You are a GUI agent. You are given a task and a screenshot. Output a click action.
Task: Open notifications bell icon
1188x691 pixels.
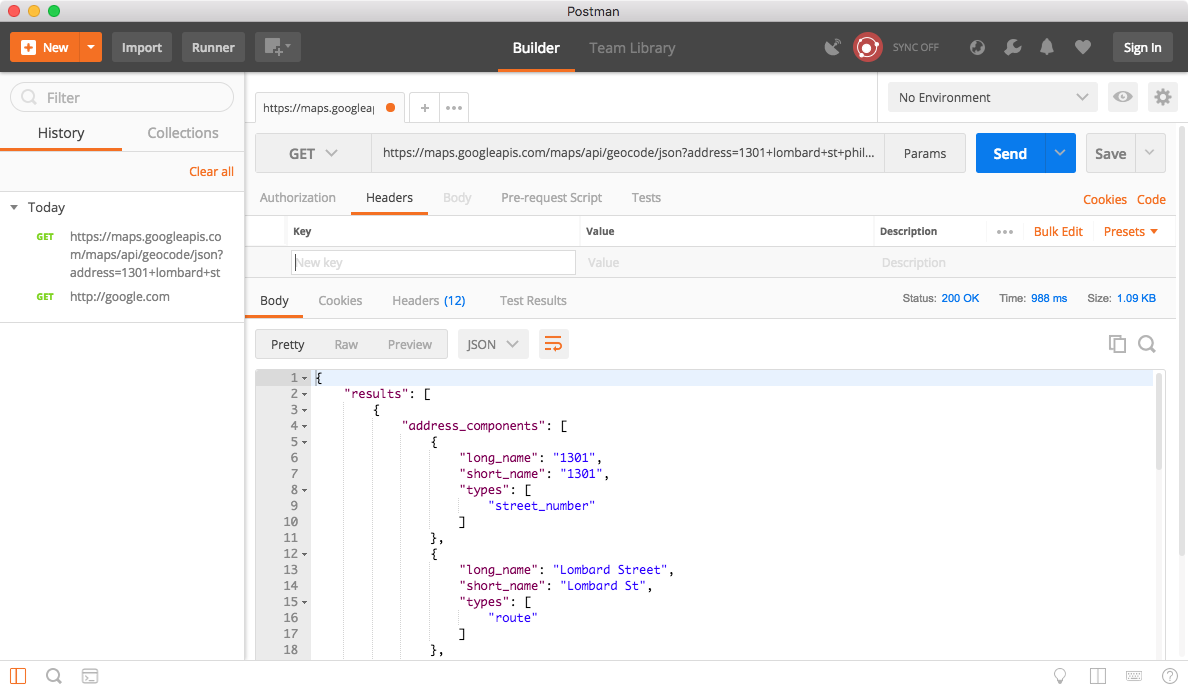point(1047,47)
